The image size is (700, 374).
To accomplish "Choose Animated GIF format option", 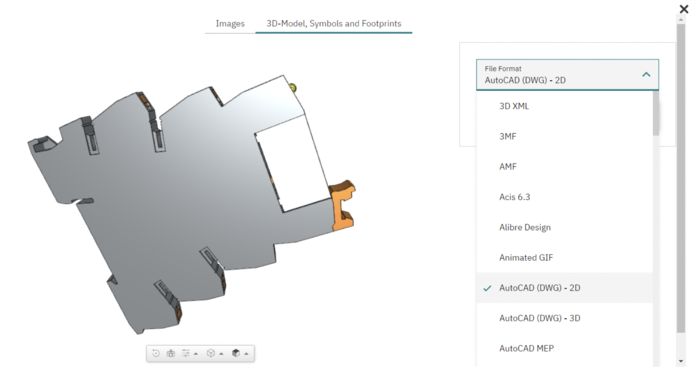I will point(565,258).
